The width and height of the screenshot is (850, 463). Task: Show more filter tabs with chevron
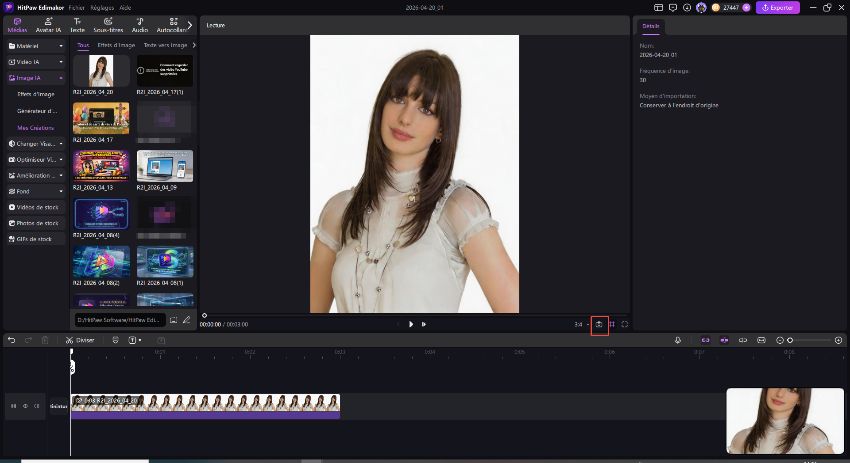[194, 46]
